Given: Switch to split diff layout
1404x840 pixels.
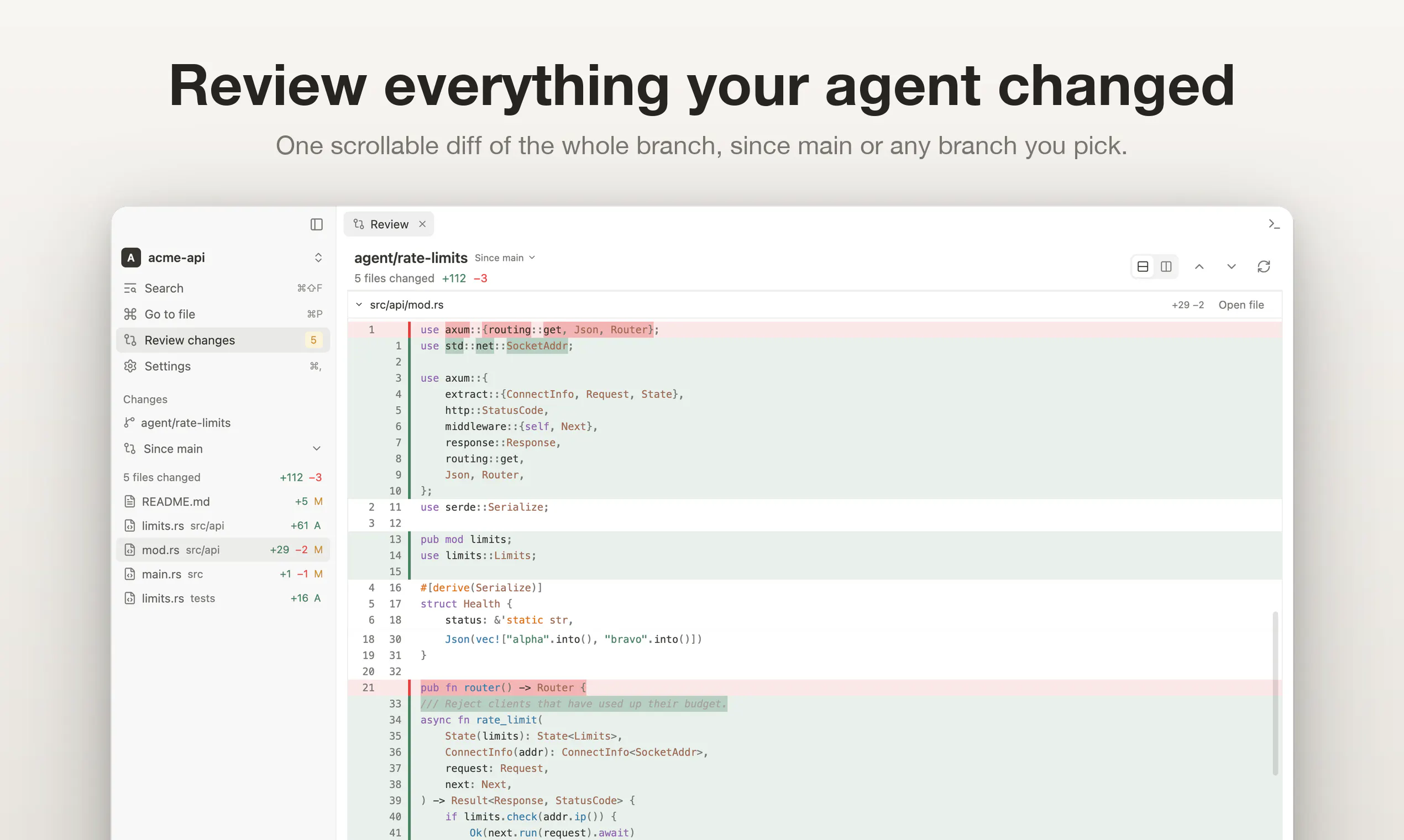Looking at the screenshot, I should pos(1166,266).
